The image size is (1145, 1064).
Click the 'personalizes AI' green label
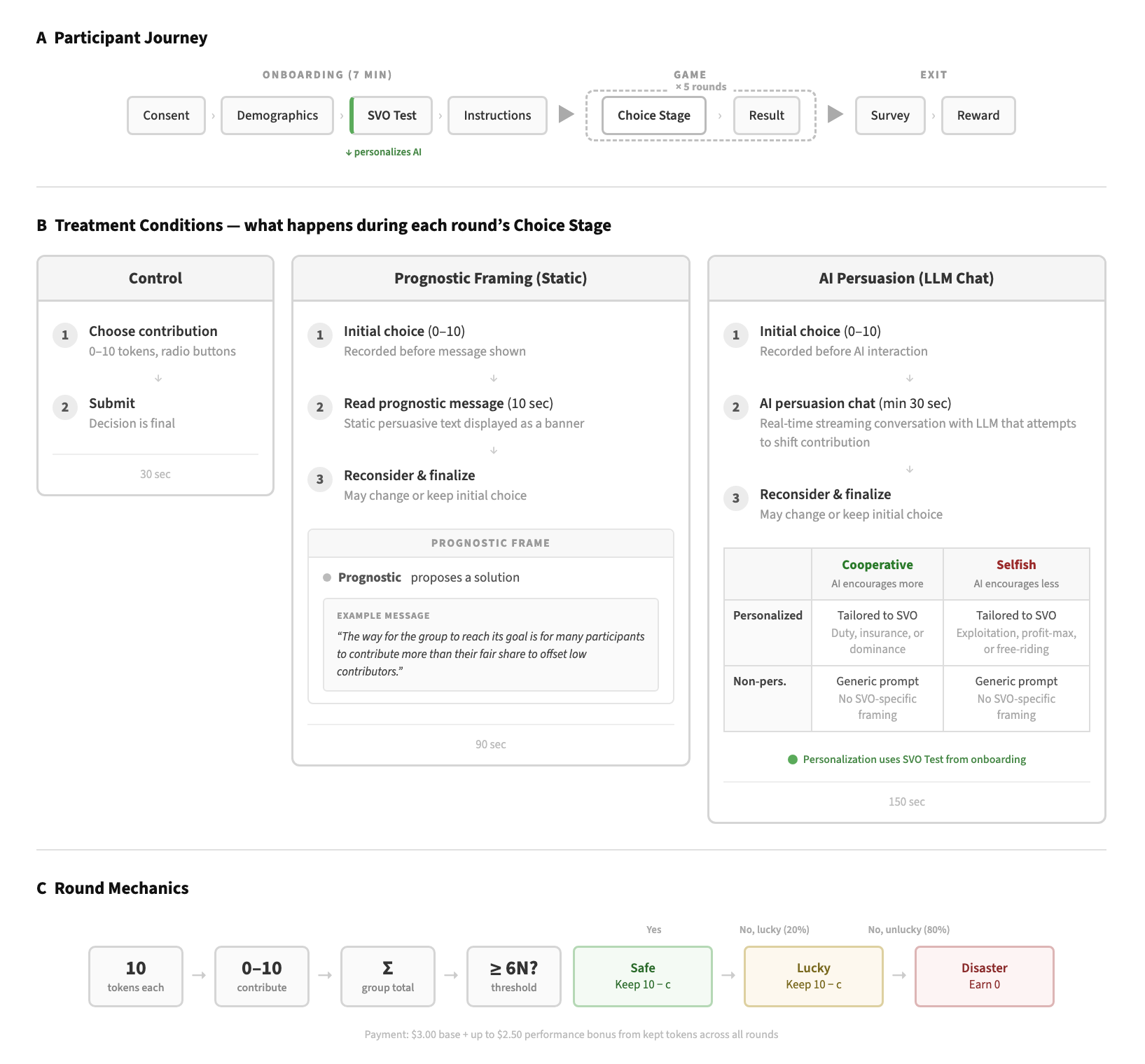(x=384, y=152)
